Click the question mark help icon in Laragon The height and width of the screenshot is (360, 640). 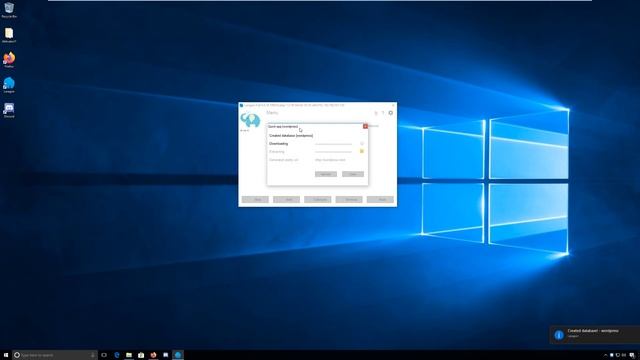(x=383, y=113)
